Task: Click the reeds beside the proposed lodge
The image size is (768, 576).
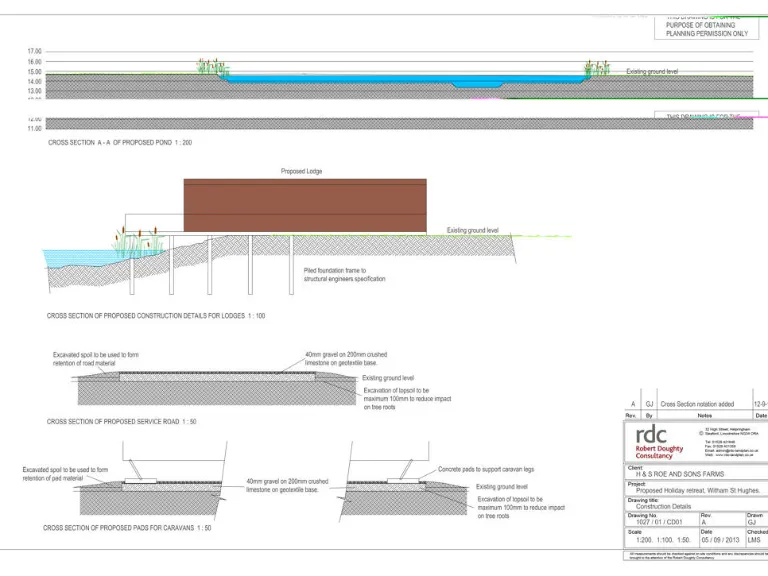Action: point(137,242)
